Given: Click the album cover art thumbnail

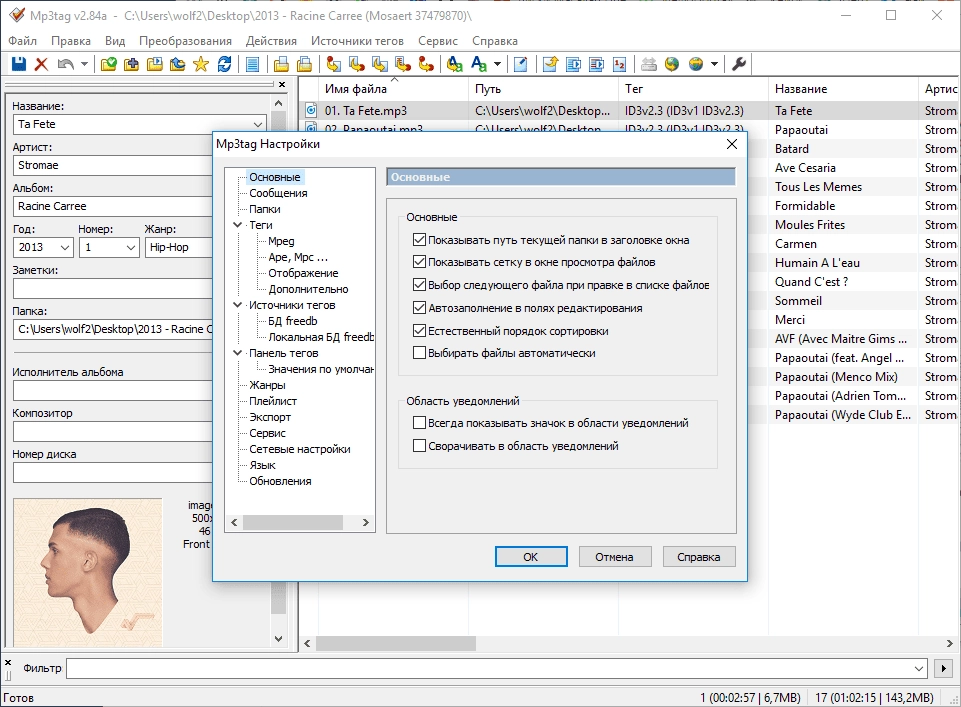Looking at the screenshot, I should coord(88,572).
